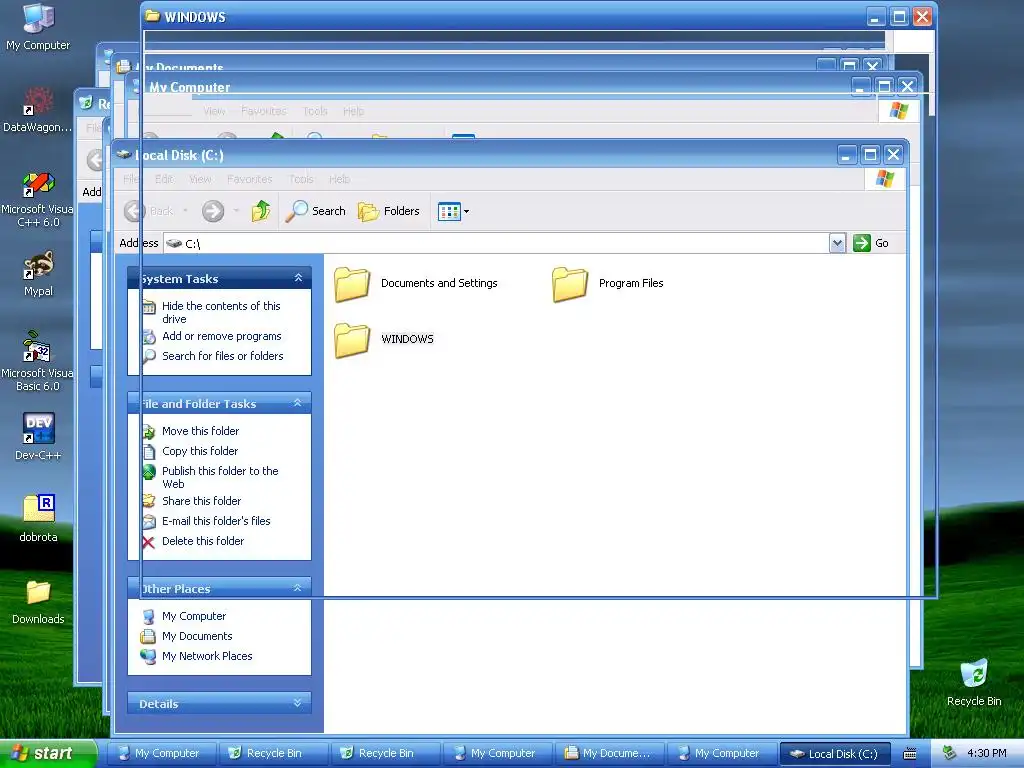Collapse the File and Folder Tasks panel
Image resolution: width=1024 pixels, height=768 pixels.
click(298, 403)
